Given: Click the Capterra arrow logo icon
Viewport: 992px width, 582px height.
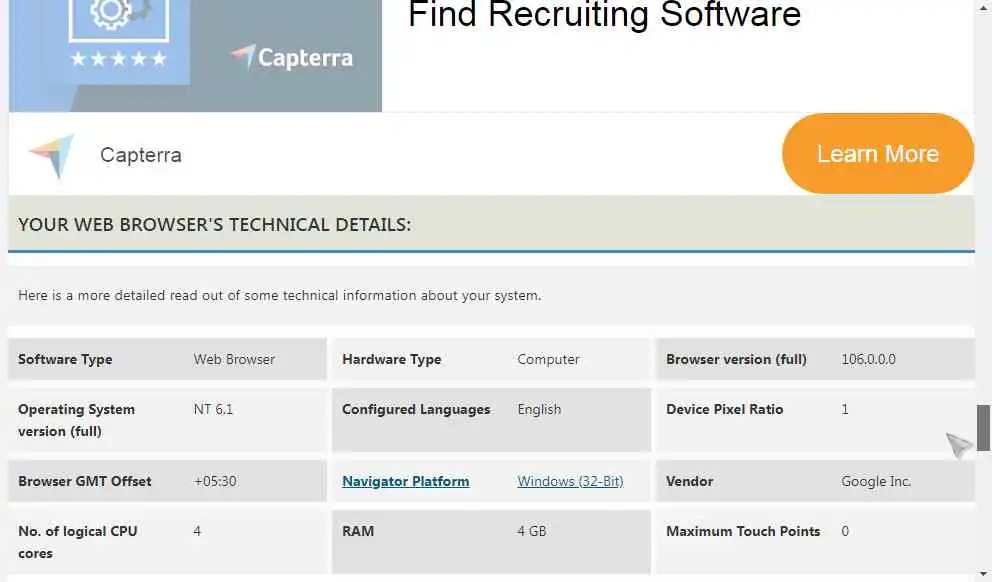Looking at the screenshot, I should tap(51, 157).
